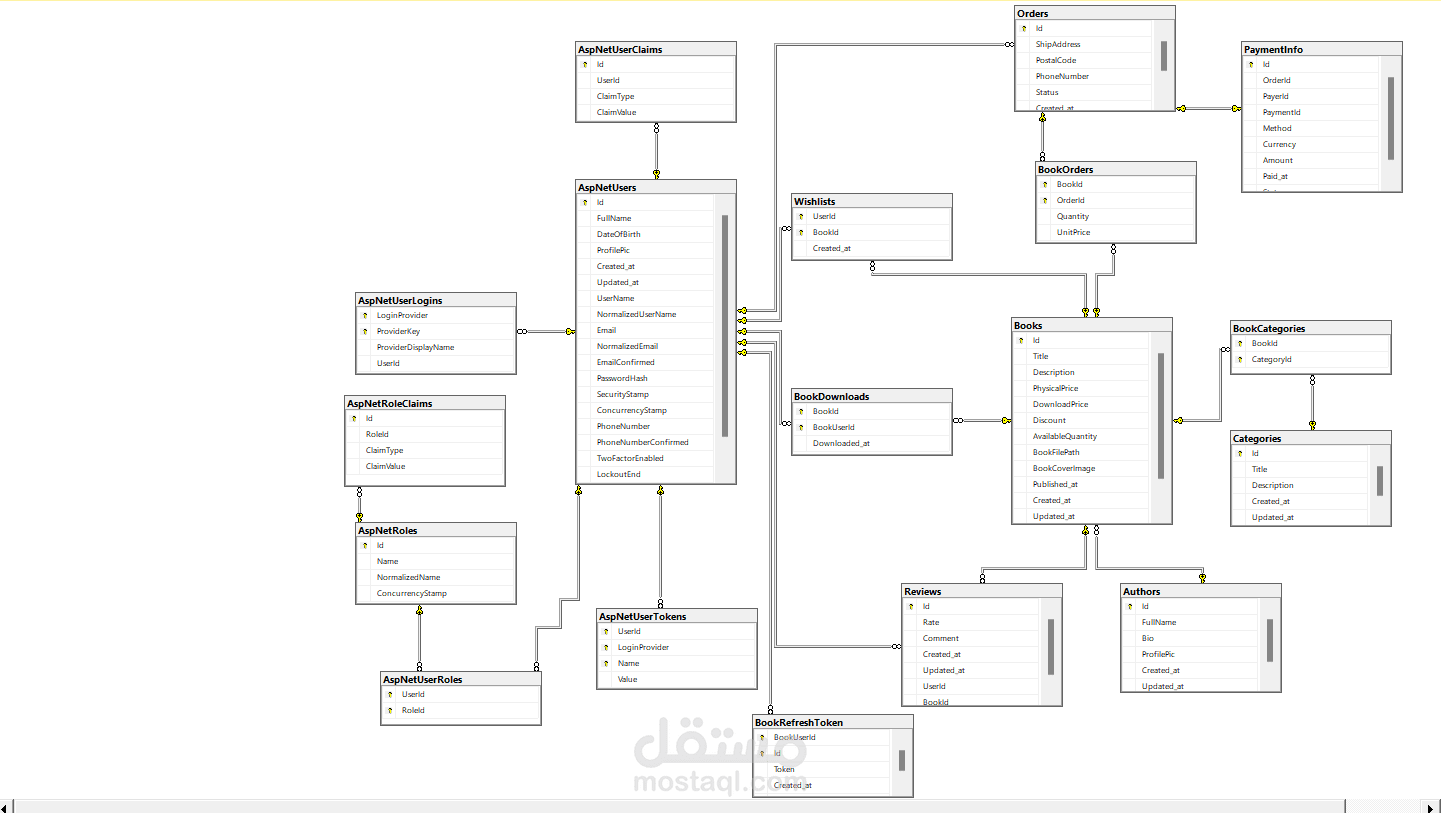Click the primary key icon of AspNetUsers Id
The width and height of the screenshot is (1441, 813).
tap(585, 202)
